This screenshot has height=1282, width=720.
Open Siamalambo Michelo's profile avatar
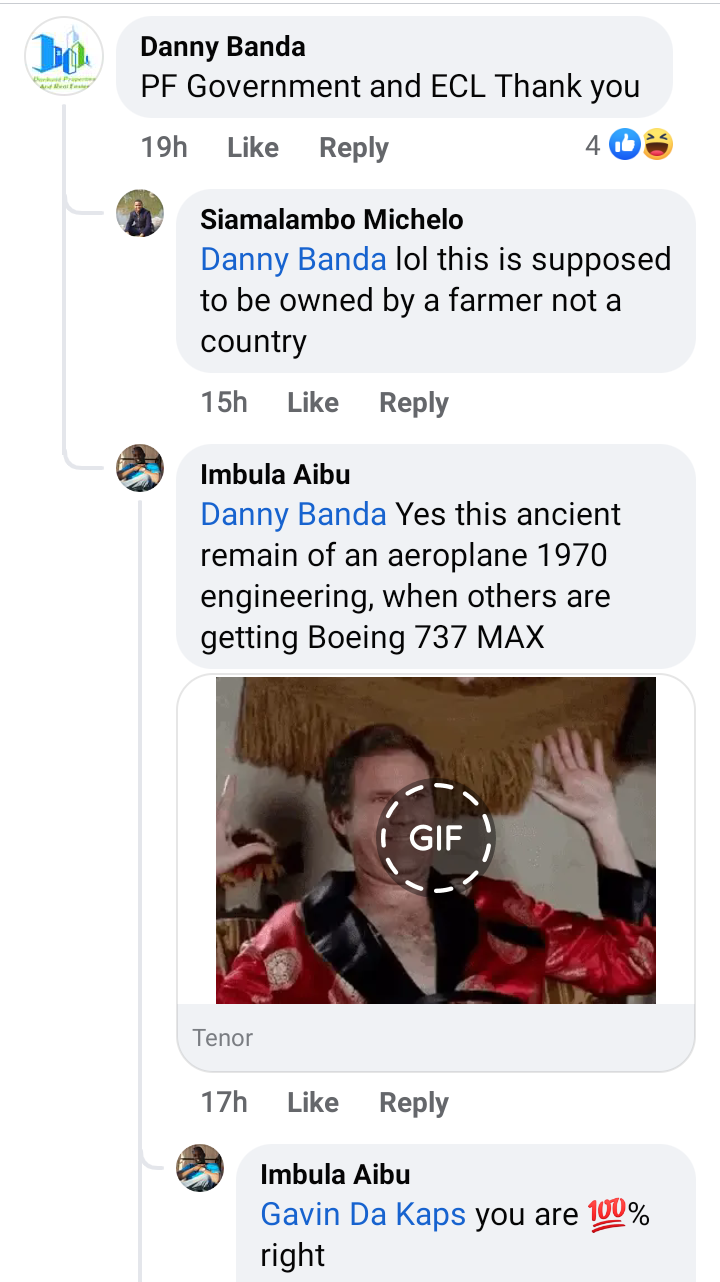pyautogui.click(x=140, y=214)
